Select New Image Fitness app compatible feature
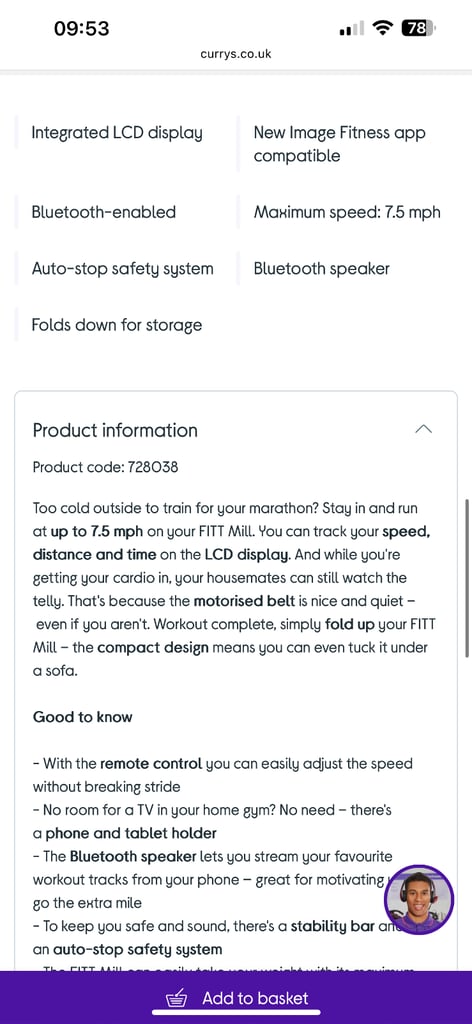 click(x=339, y=144)
